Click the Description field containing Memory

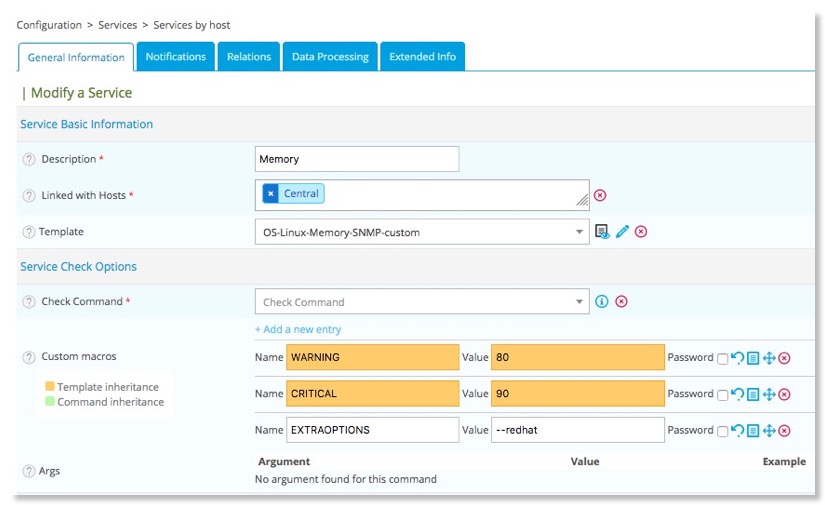point(356,159)
